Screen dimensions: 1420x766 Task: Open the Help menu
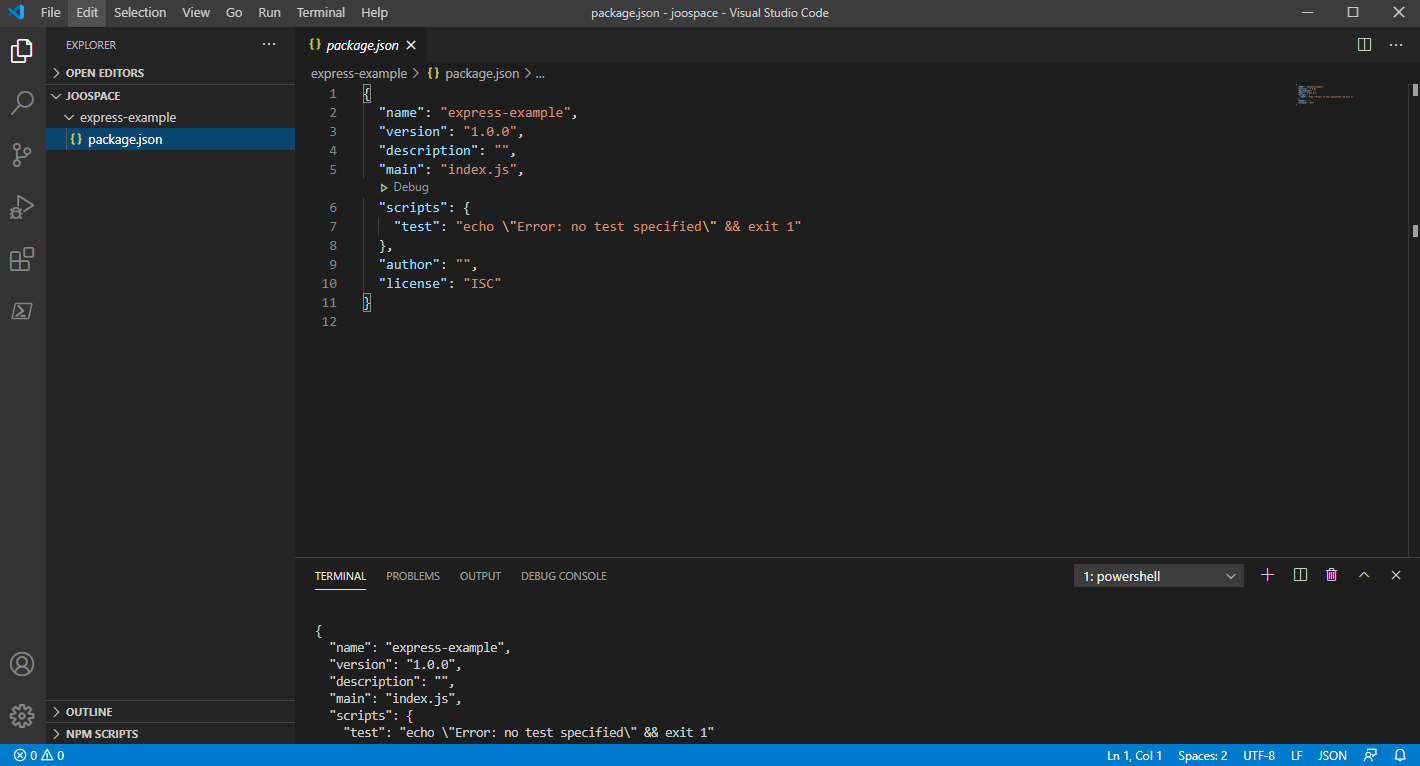(375, 12)
